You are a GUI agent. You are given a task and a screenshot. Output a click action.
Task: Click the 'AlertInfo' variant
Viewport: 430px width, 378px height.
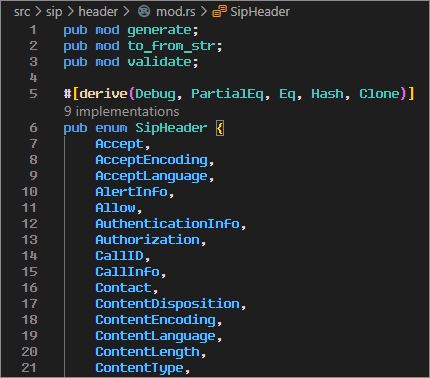click(x=131, y=192)
